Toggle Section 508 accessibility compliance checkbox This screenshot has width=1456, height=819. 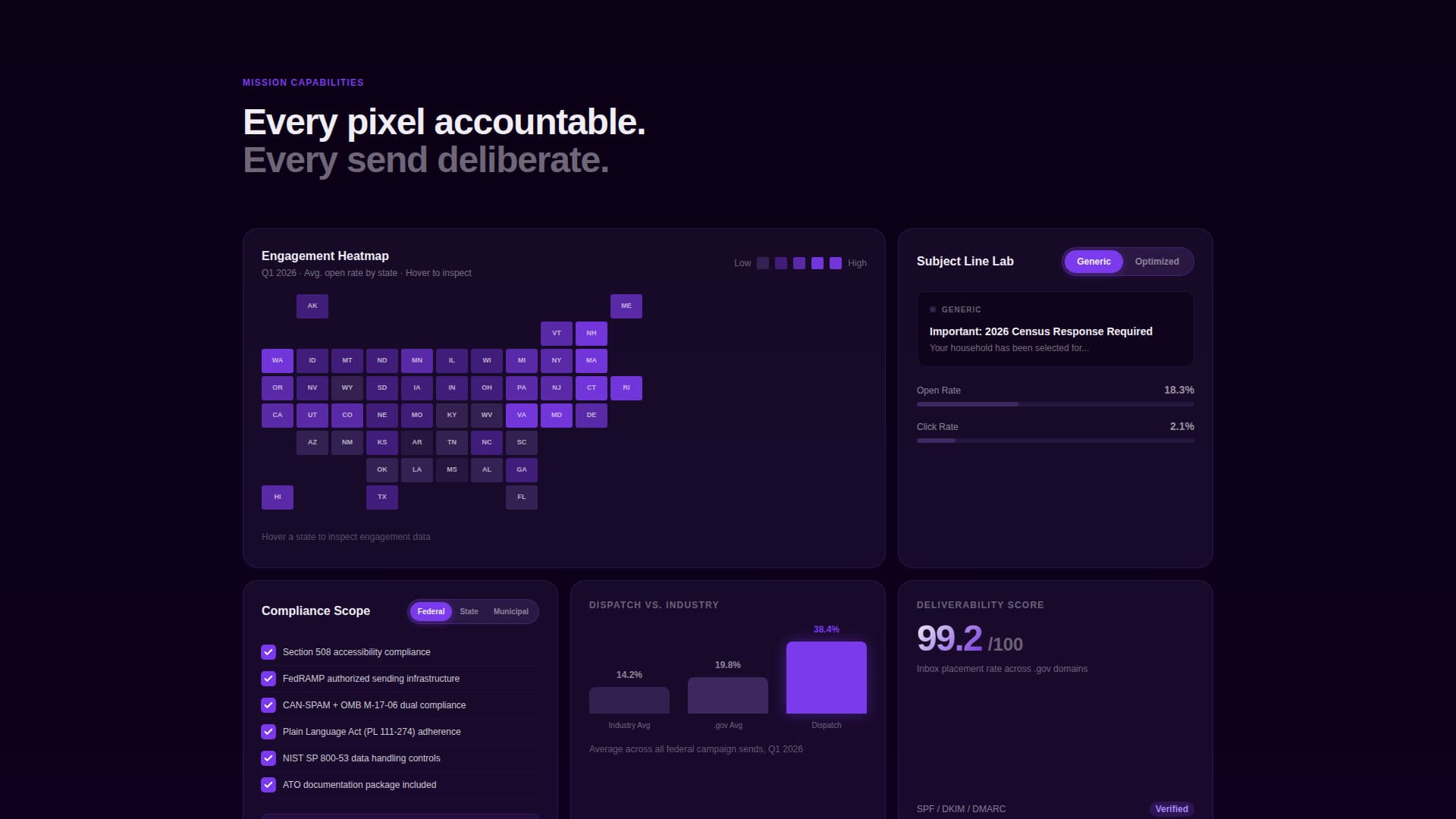coord(268,652)
